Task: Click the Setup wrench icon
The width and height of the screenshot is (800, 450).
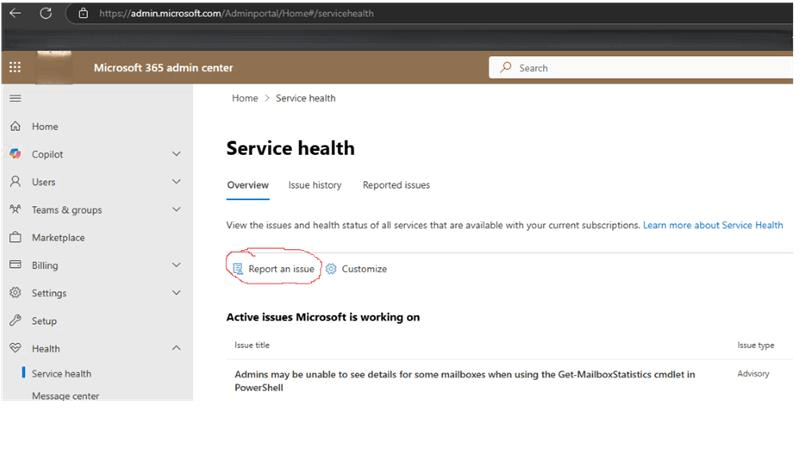Action: coord(15,320)
